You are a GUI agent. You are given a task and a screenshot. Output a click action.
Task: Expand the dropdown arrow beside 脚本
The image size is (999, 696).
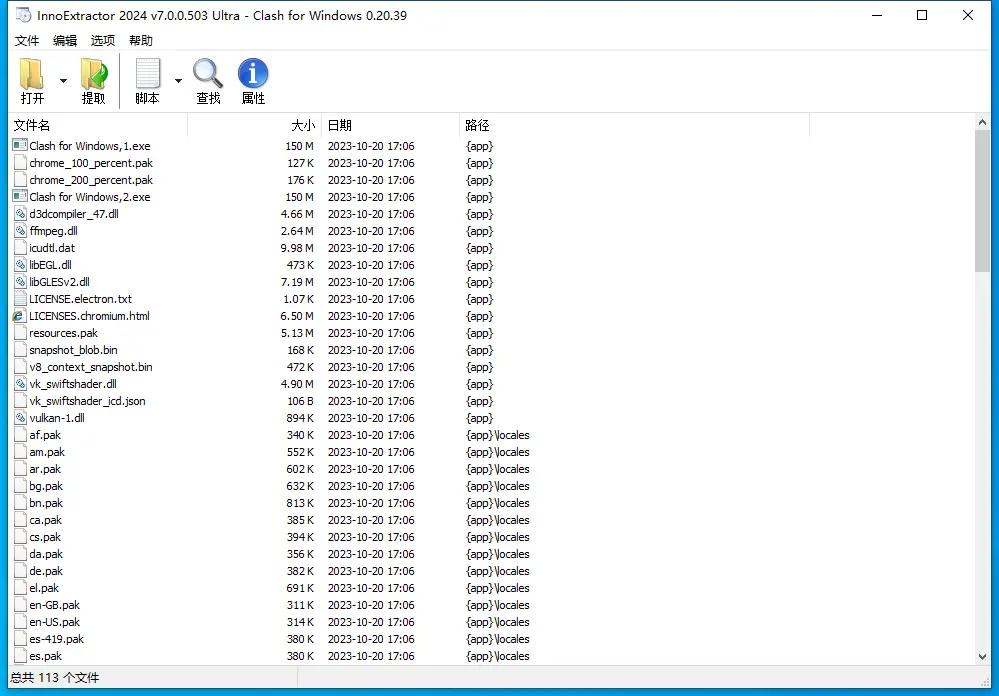pyautogui.click(x=178, y=80)
